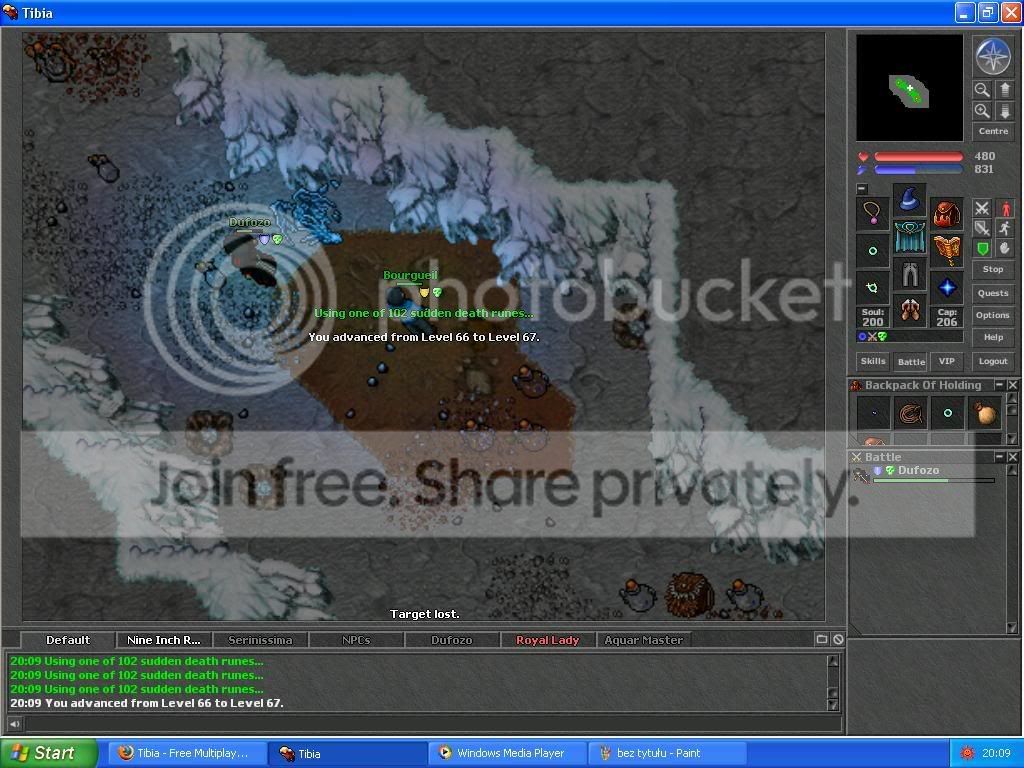The width and height of the screenshot is (1024, 768).
Task: Centre the minimap on the player
Action: click(x=993, y=131)
